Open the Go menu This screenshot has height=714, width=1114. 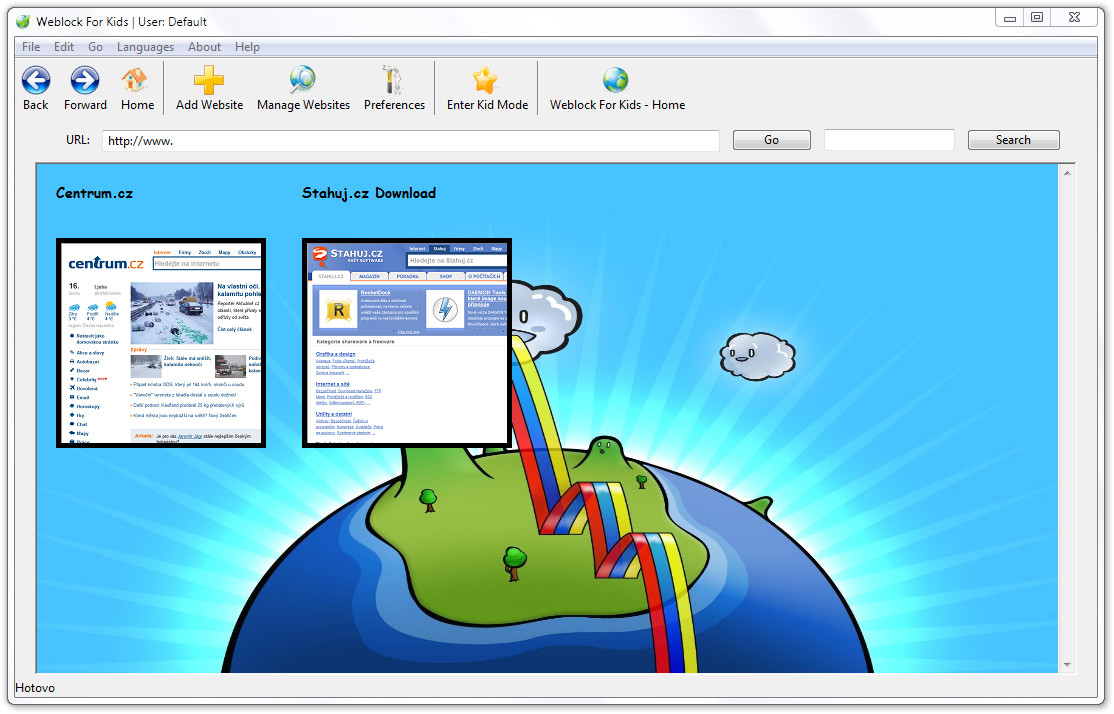[x=95, y=47]
